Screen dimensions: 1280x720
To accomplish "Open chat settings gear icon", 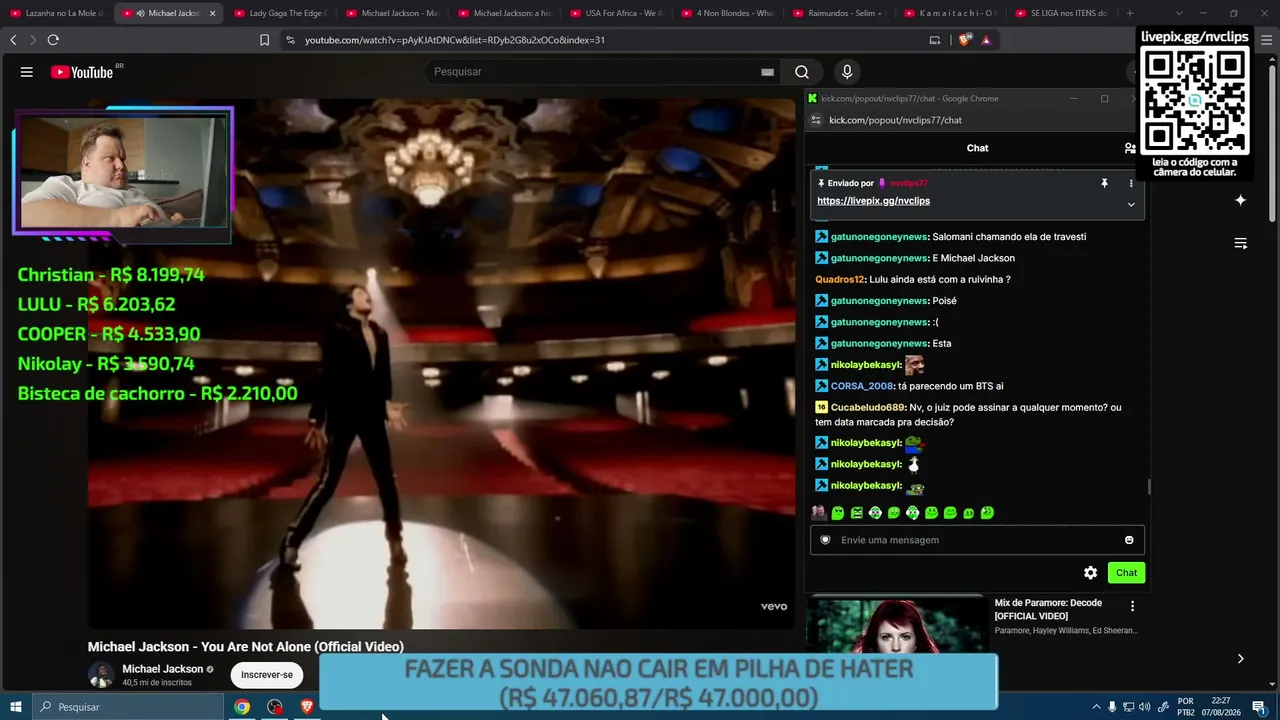I will click(1090, 573).
